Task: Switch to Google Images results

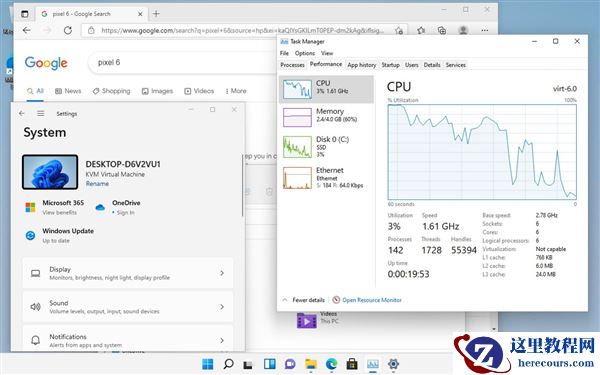Action: [157, 91]
